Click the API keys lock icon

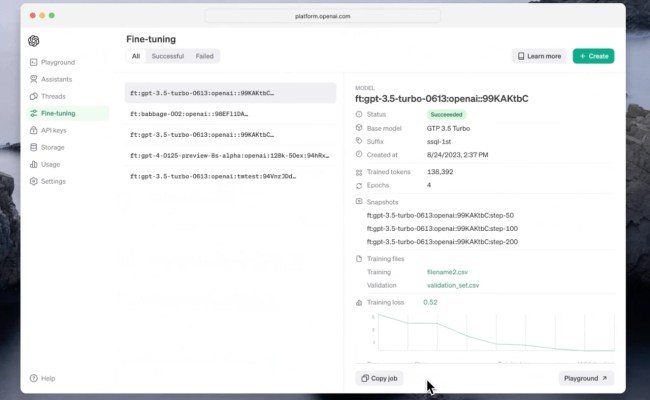click(x=34, y=130)
